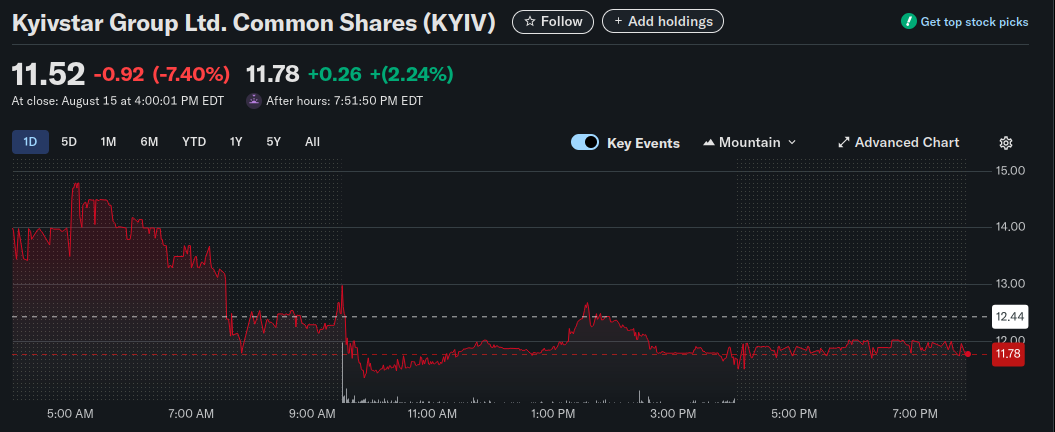Open the Get top stock picks link
Image resolution: width=1055 pixels, height=432 pixels.
973,22
